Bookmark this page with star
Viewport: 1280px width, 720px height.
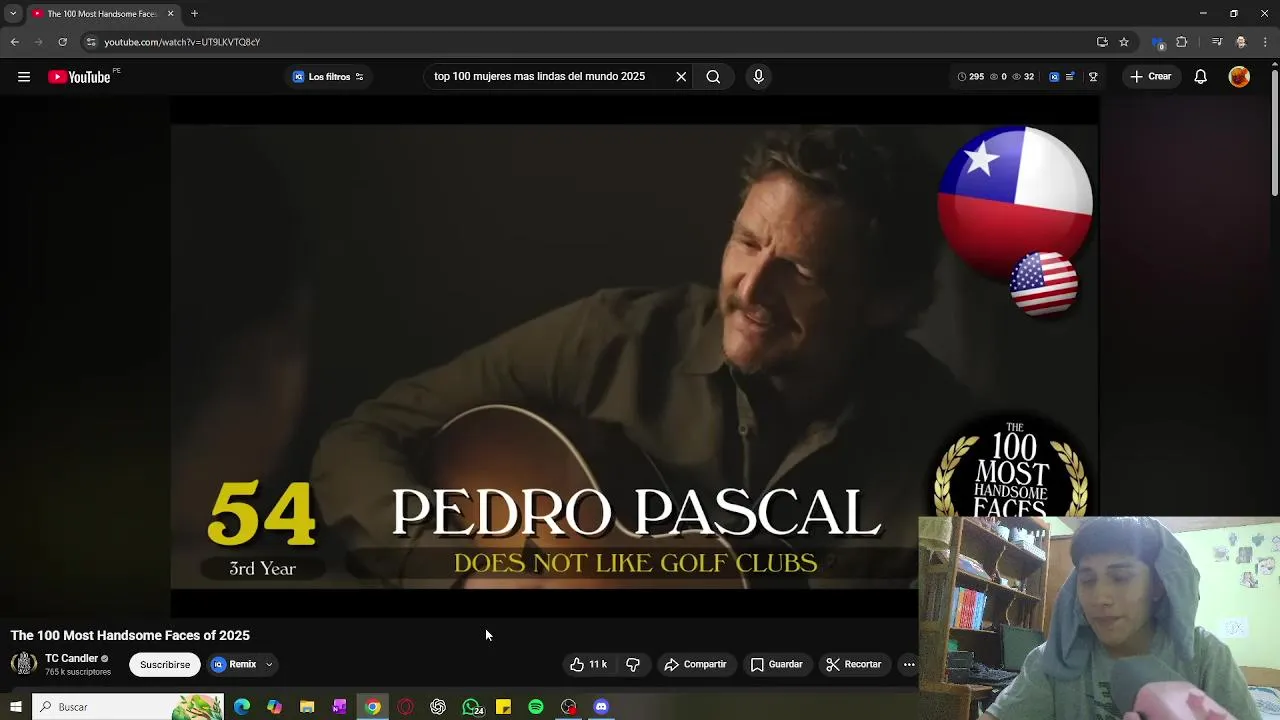click(1124, 42)
